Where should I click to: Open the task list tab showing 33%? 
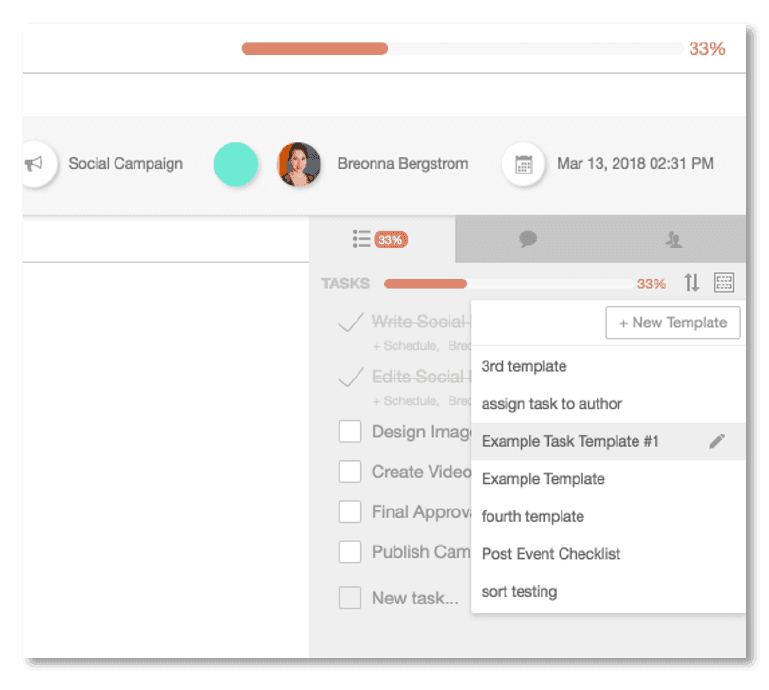click(x=380, y=239)
